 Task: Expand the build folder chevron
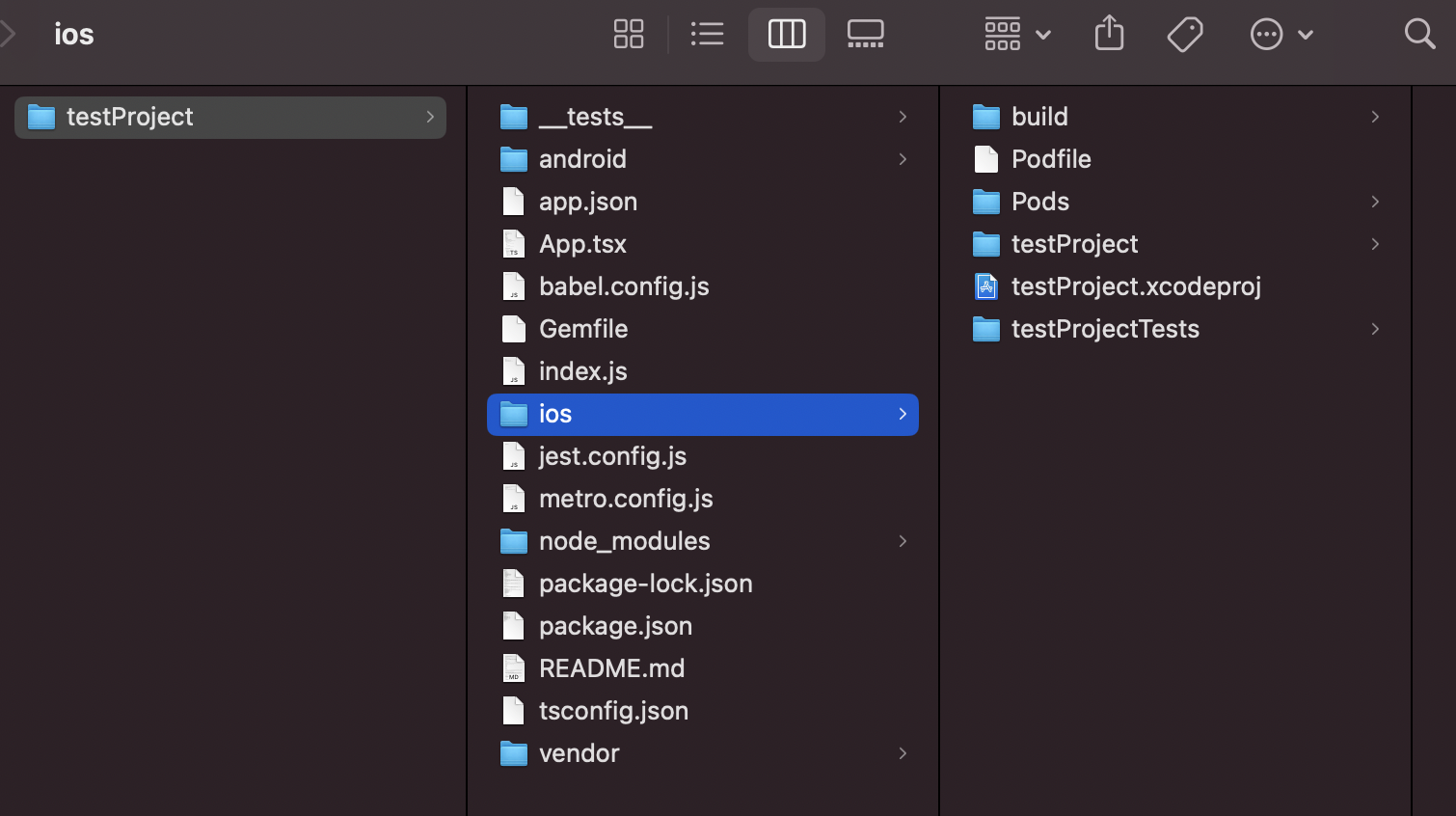point(1375,117)
